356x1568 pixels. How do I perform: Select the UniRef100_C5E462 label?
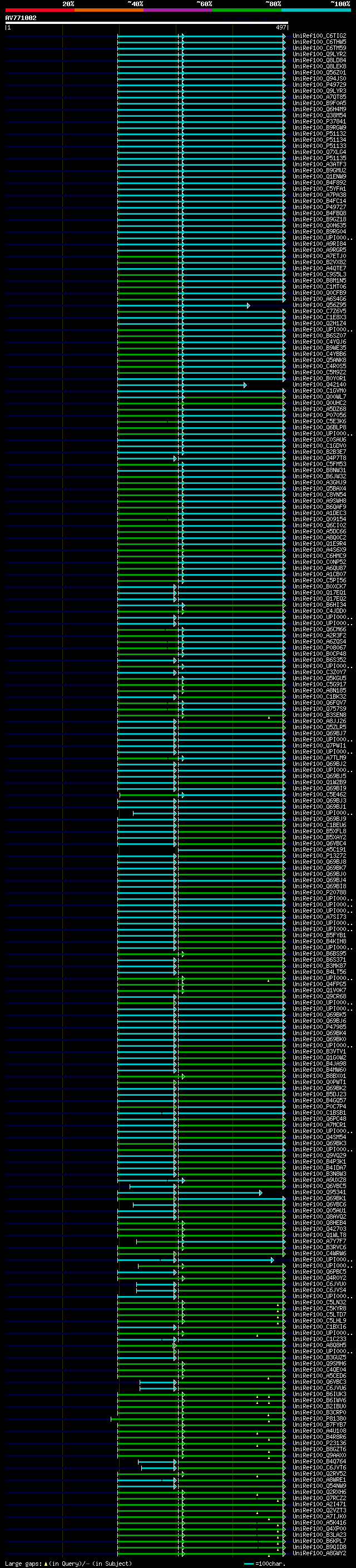319,794
